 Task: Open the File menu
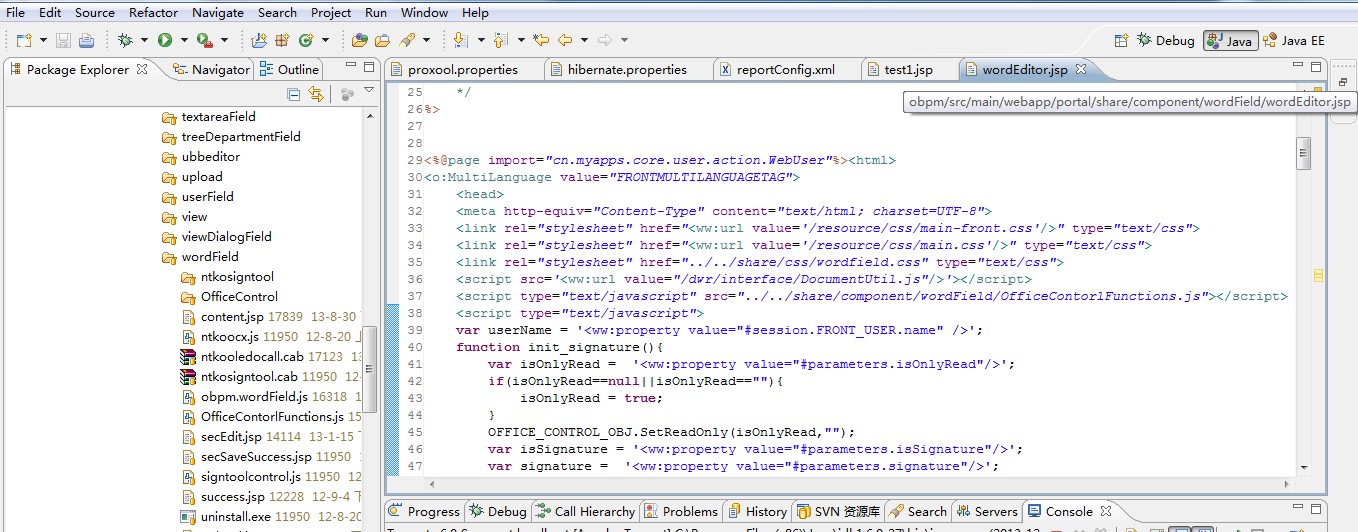[16, 12]
